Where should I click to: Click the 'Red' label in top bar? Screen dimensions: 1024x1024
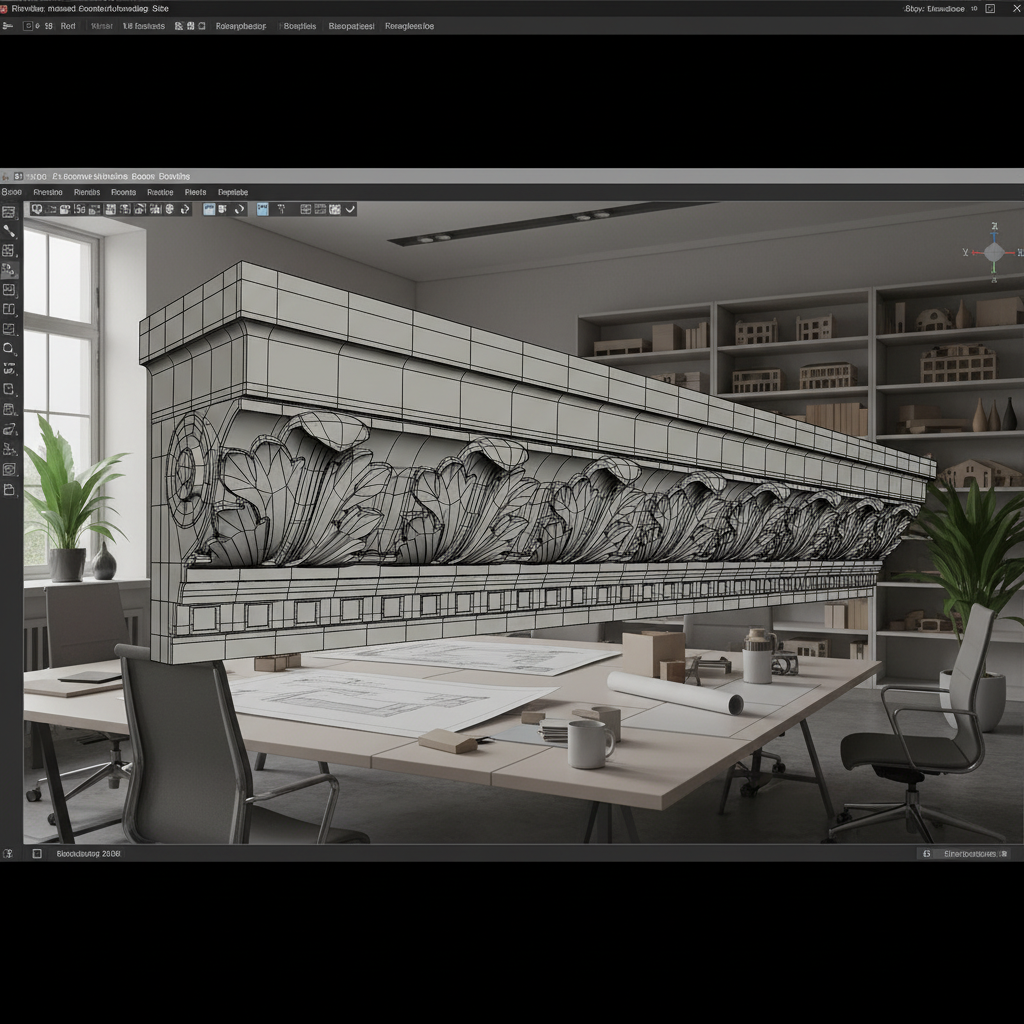click(68, 26)
